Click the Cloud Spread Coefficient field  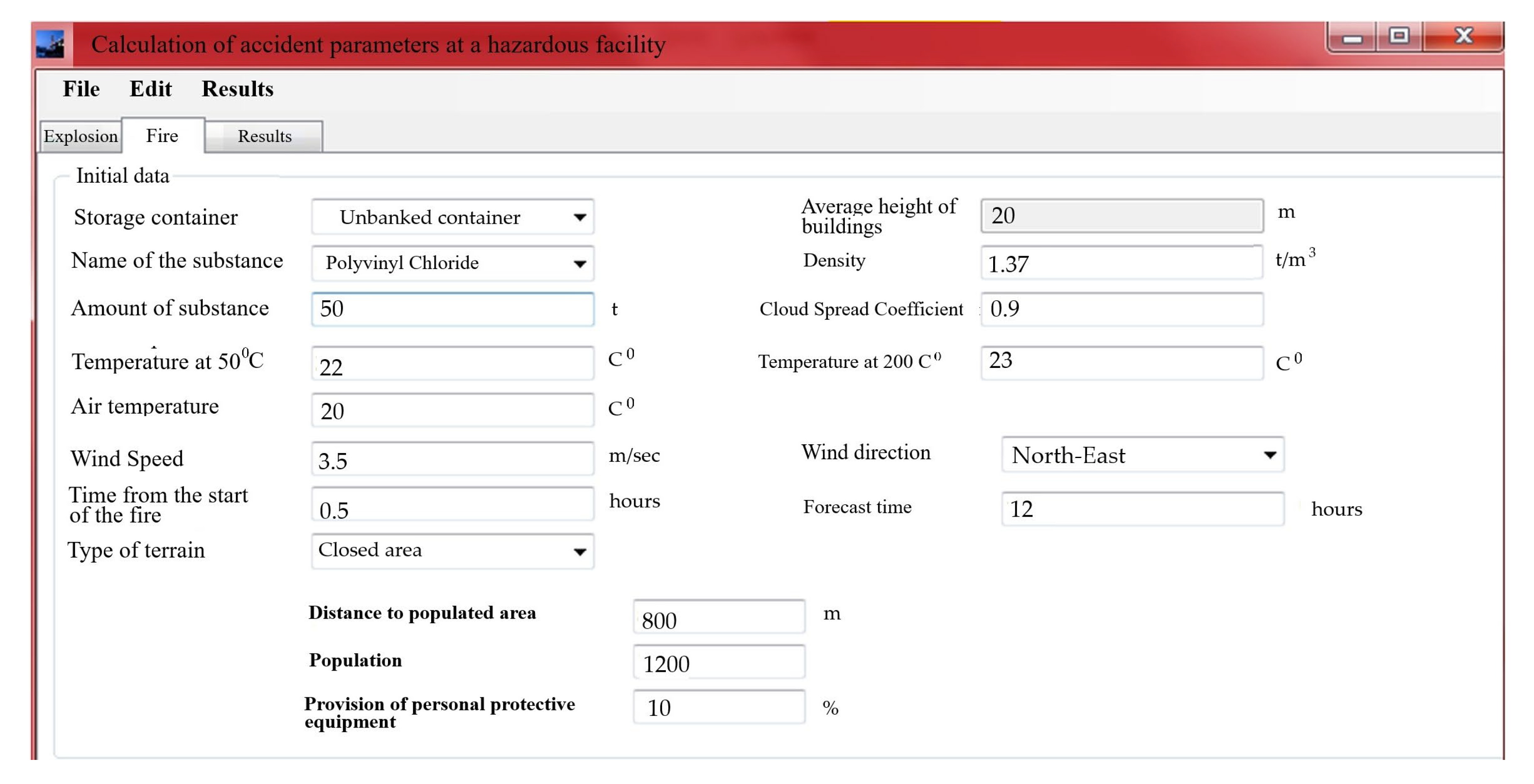click(1122, 309)
